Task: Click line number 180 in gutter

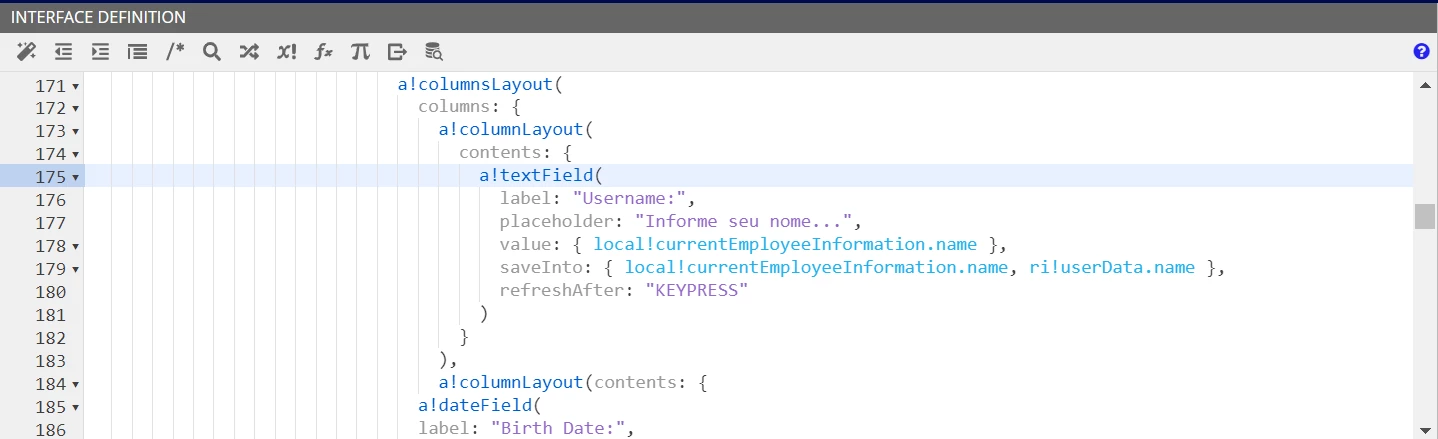Action: (50, 292)
